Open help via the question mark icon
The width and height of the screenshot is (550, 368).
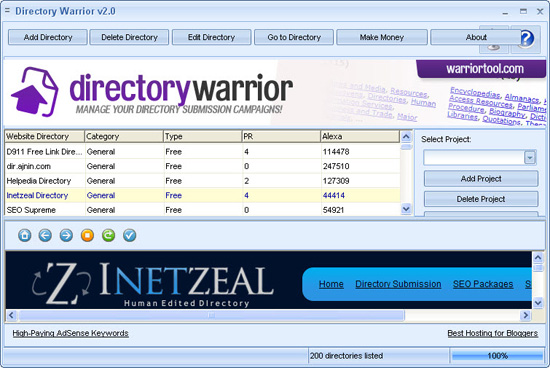coord(527,39)
